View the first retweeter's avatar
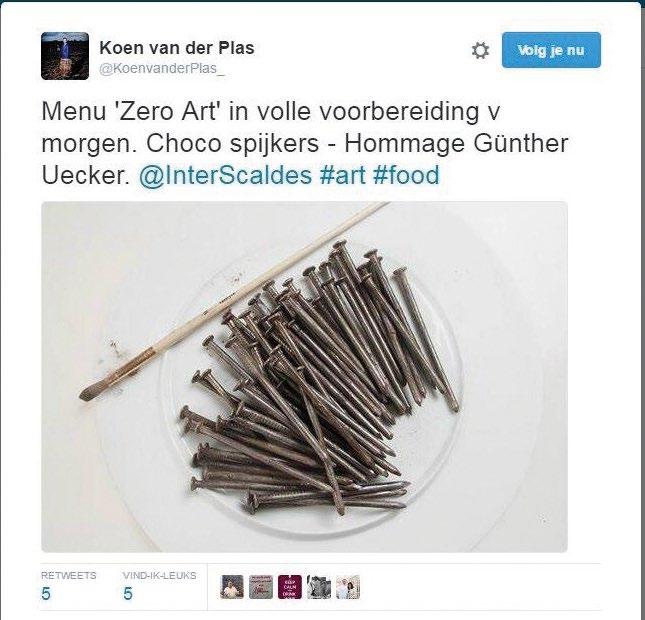The width and height of the screenshot is (645, 620). click(x=232, y=587)
